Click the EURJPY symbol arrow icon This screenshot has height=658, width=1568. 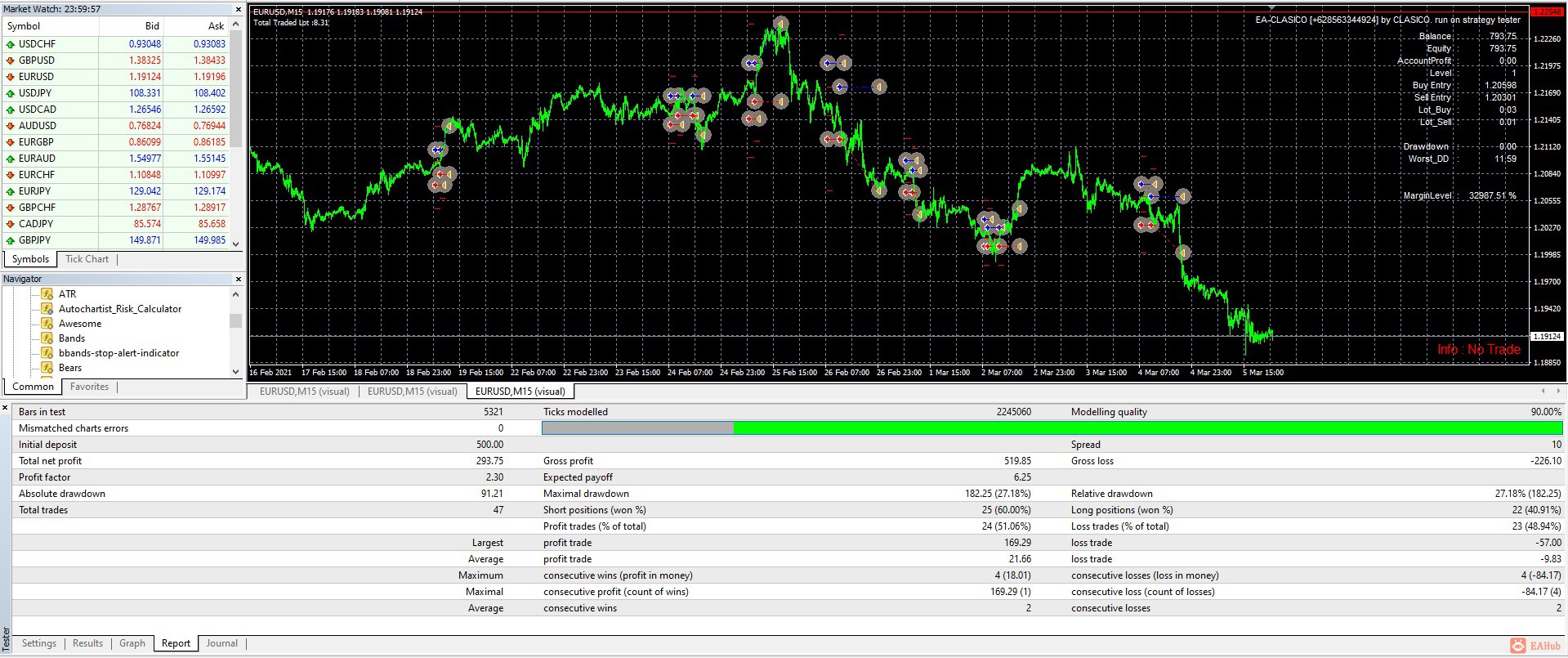click(x=11, y=191)
